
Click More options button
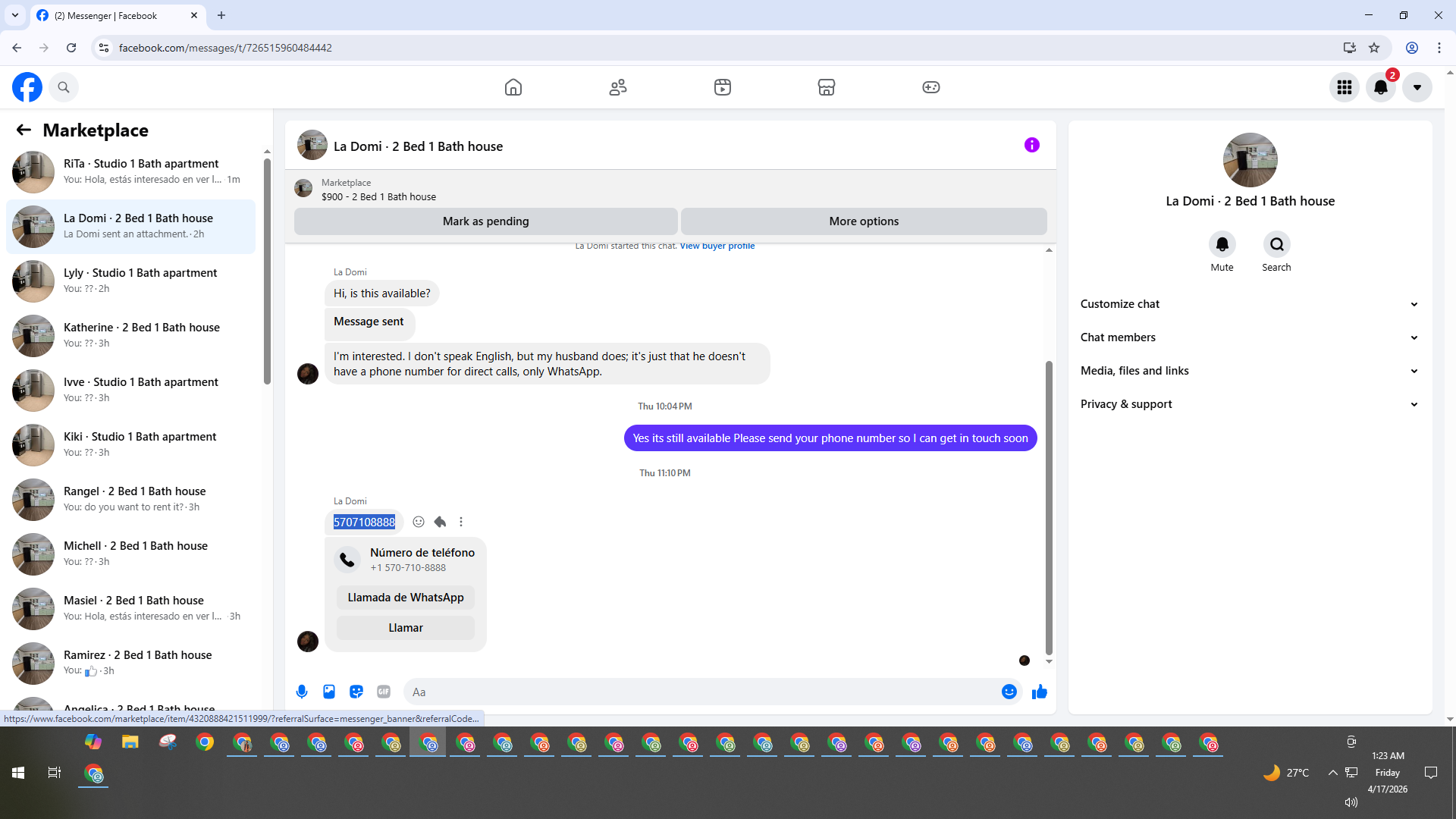tap(864, 221)
